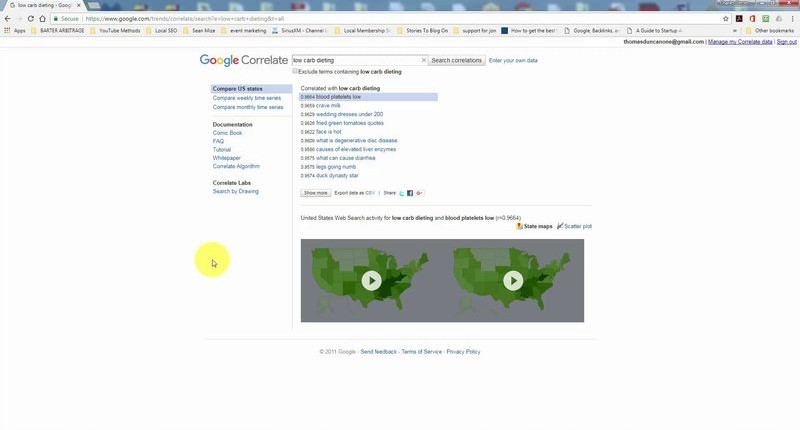This screenshot has height=430, width=800.
Task: Open the Chrome Apps shortcut
Action: click(14, 30)
